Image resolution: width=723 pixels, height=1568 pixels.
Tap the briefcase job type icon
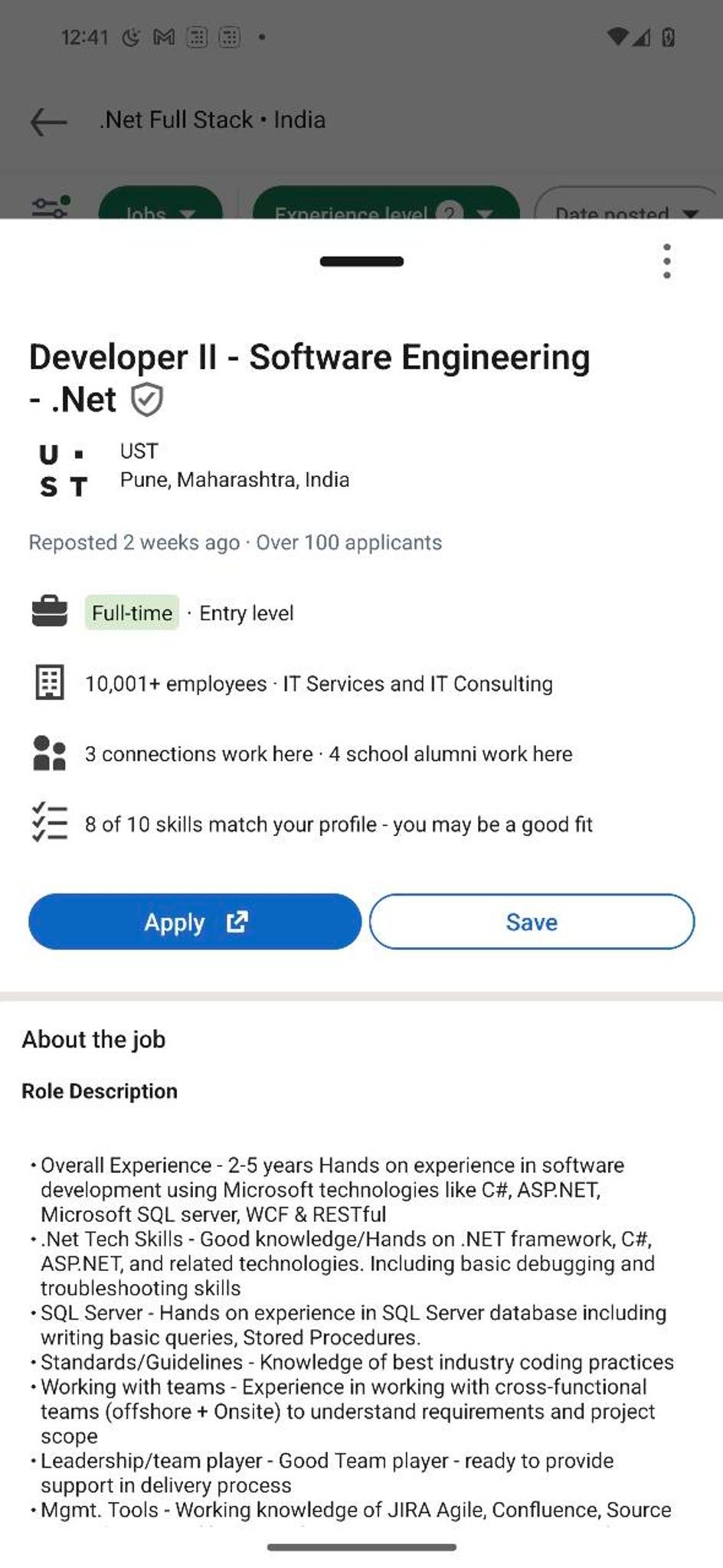50,612
